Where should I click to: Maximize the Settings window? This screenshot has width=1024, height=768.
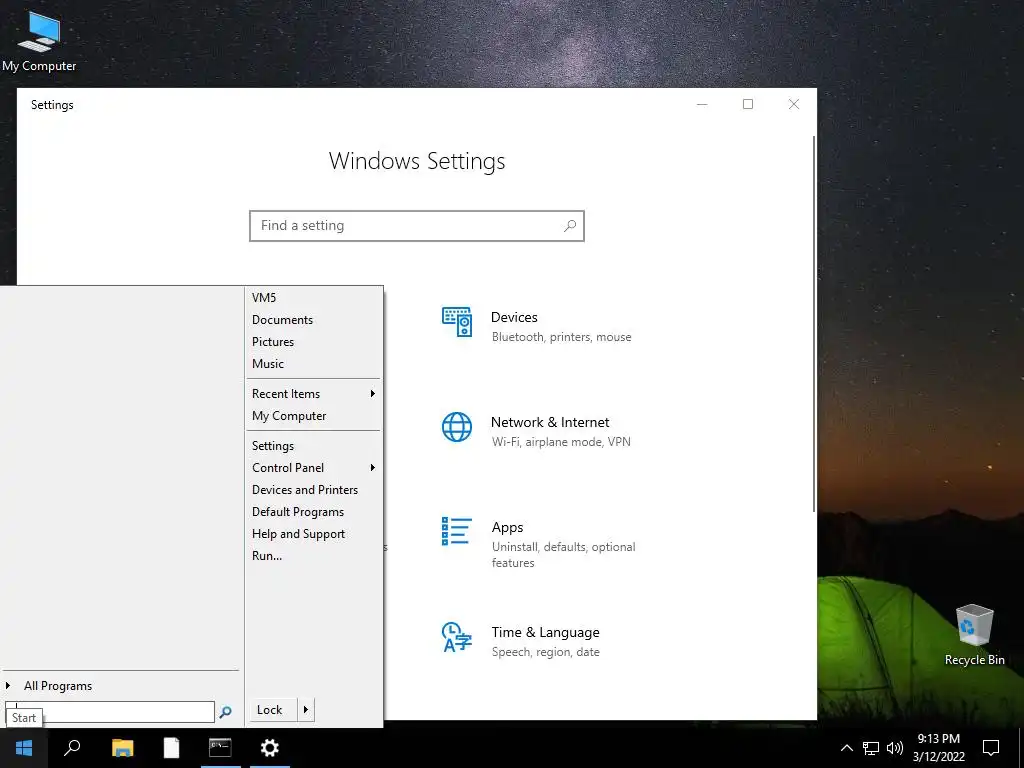tap(748, 104)
